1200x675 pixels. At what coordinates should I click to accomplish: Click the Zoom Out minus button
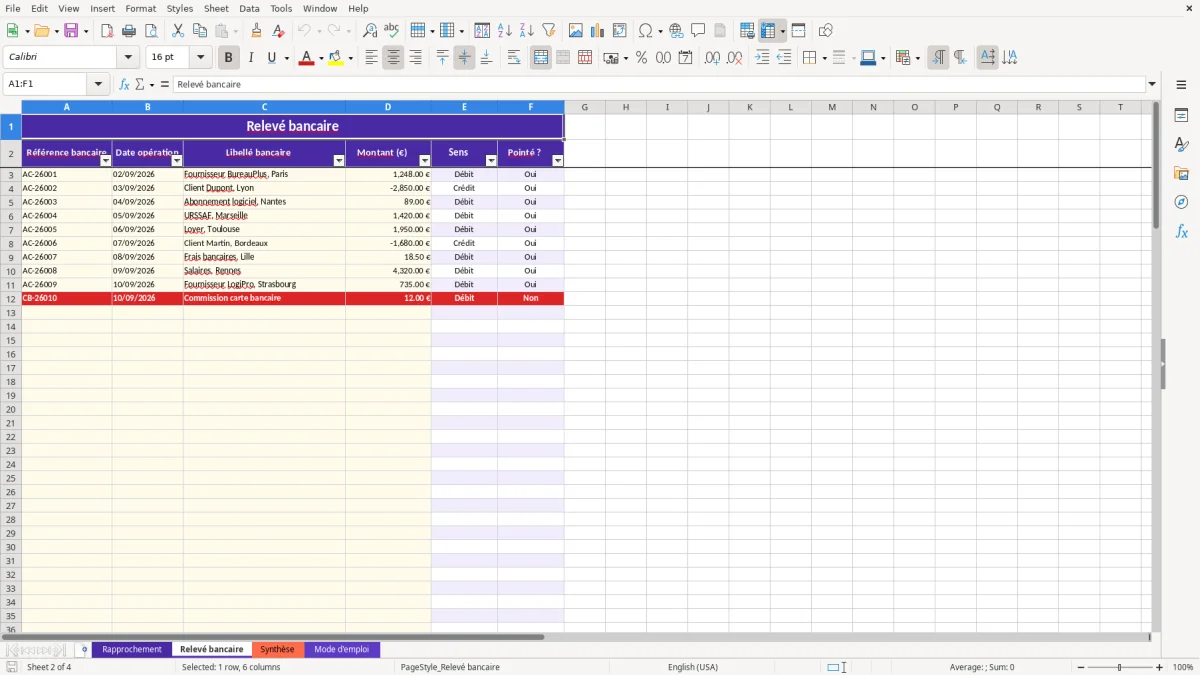tap(1081, 667)
